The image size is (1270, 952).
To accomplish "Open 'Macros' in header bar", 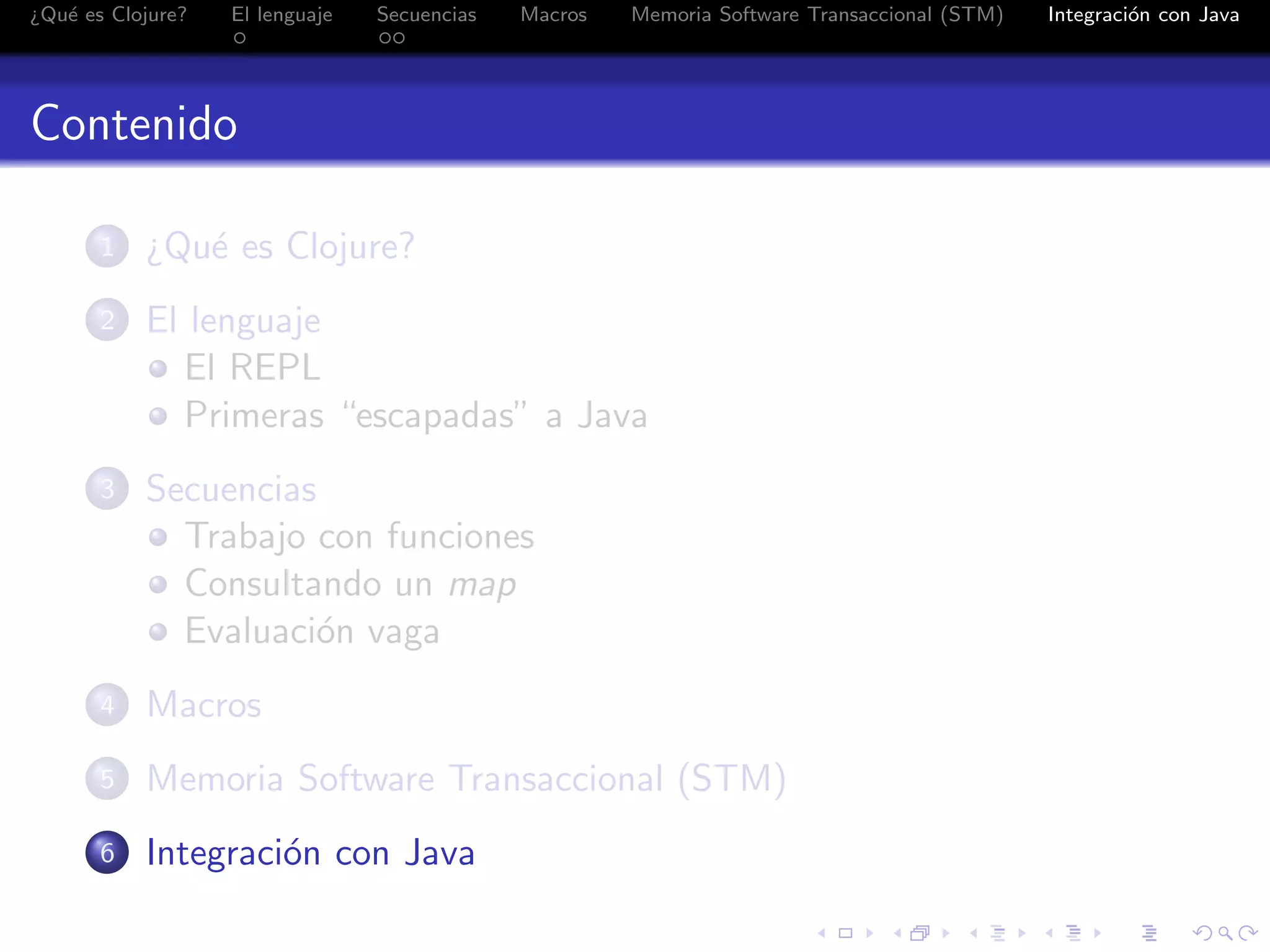I will (554, 14).
